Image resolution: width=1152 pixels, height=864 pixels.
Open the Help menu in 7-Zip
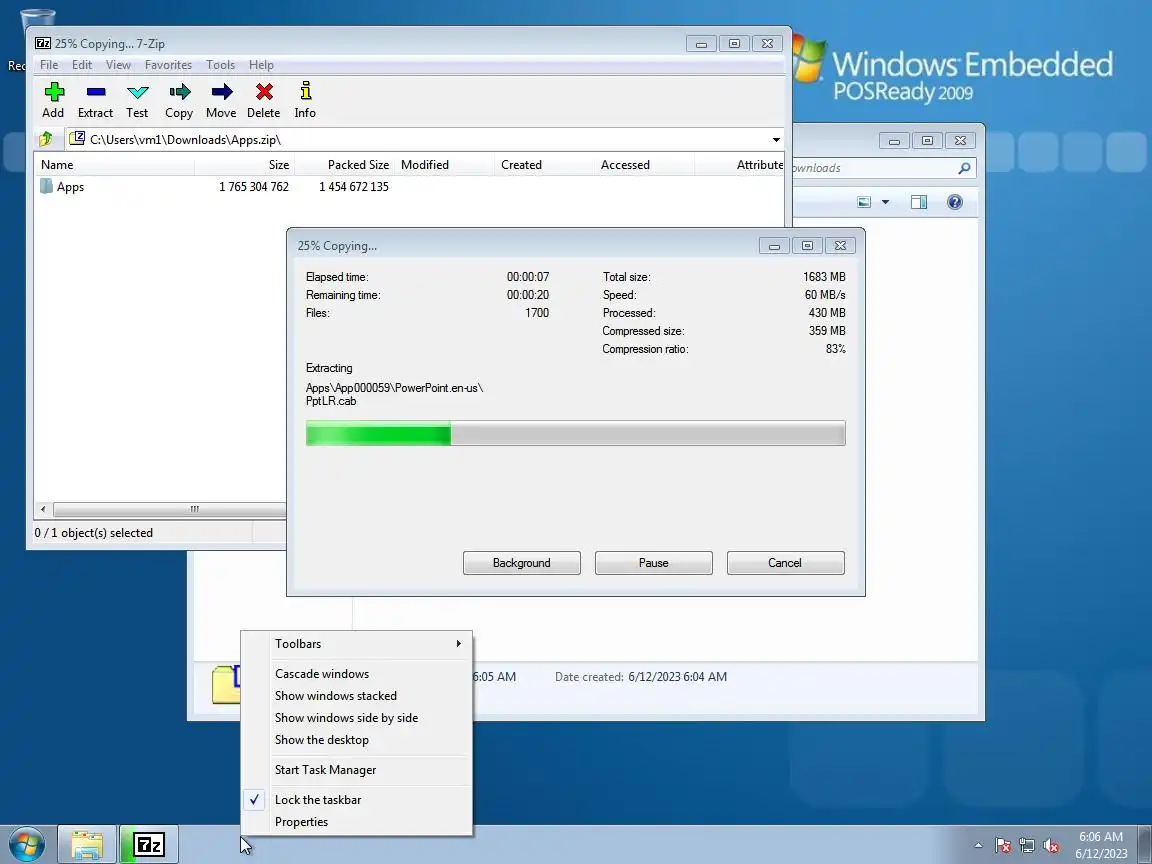click(261, 65)
